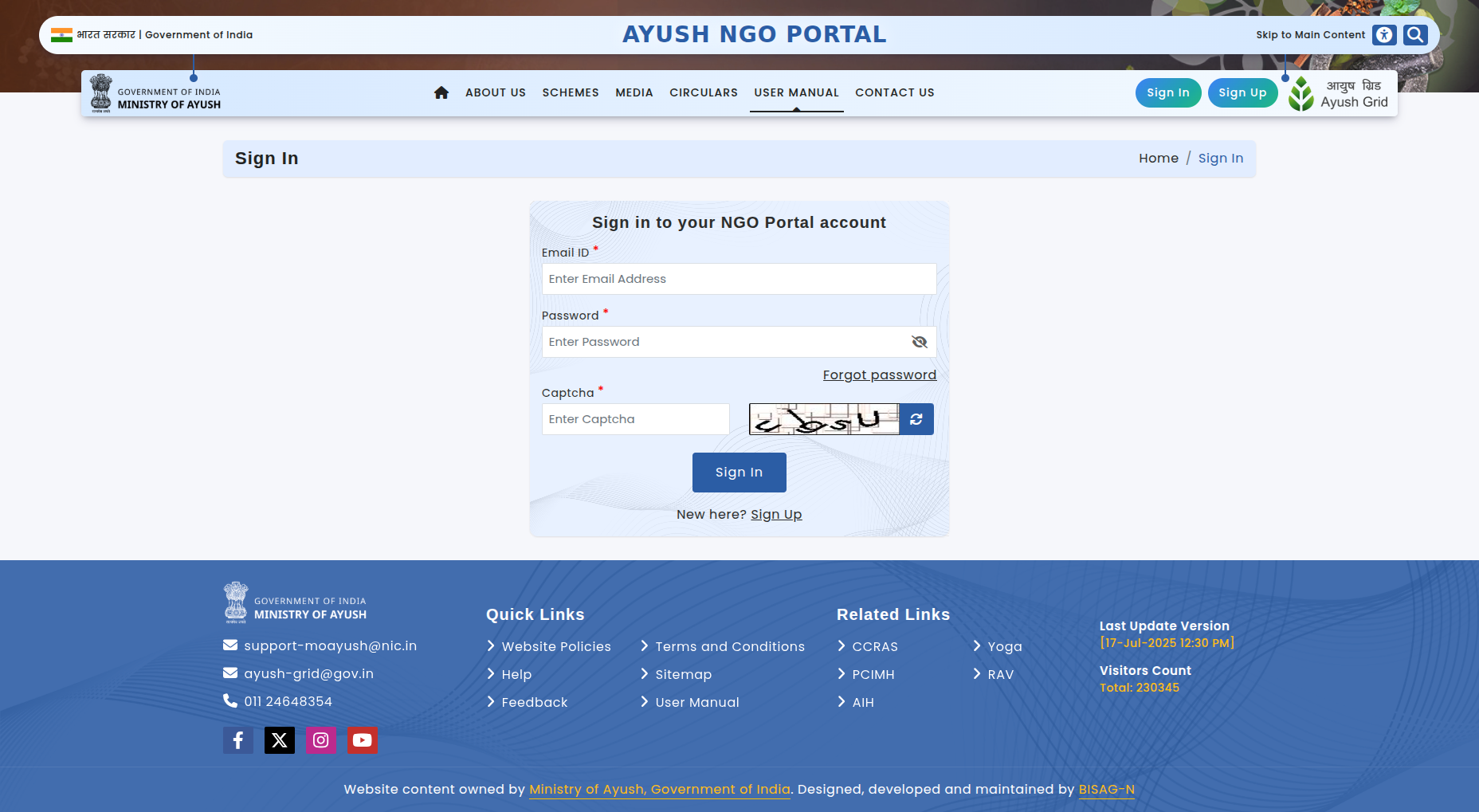Go to the home page via house icon
Viewport: 1479px width, 812px height.
coord(441,92)
